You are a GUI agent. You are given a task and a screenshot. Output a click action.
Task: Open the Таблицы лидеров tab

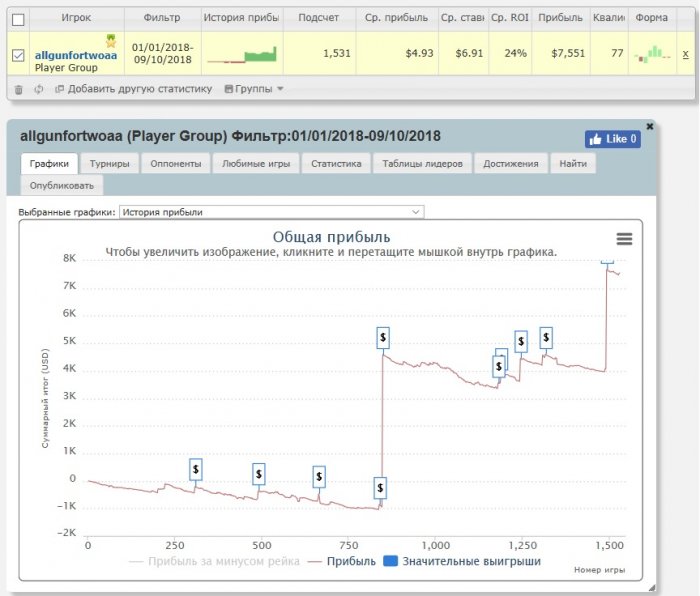tap(420, 164)
